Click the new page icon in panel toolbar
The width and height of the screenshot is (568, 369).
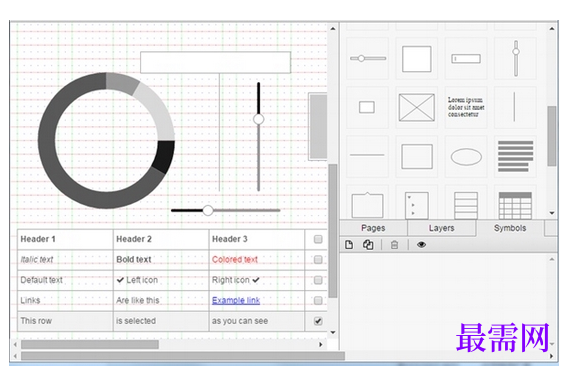coord(349,245)
